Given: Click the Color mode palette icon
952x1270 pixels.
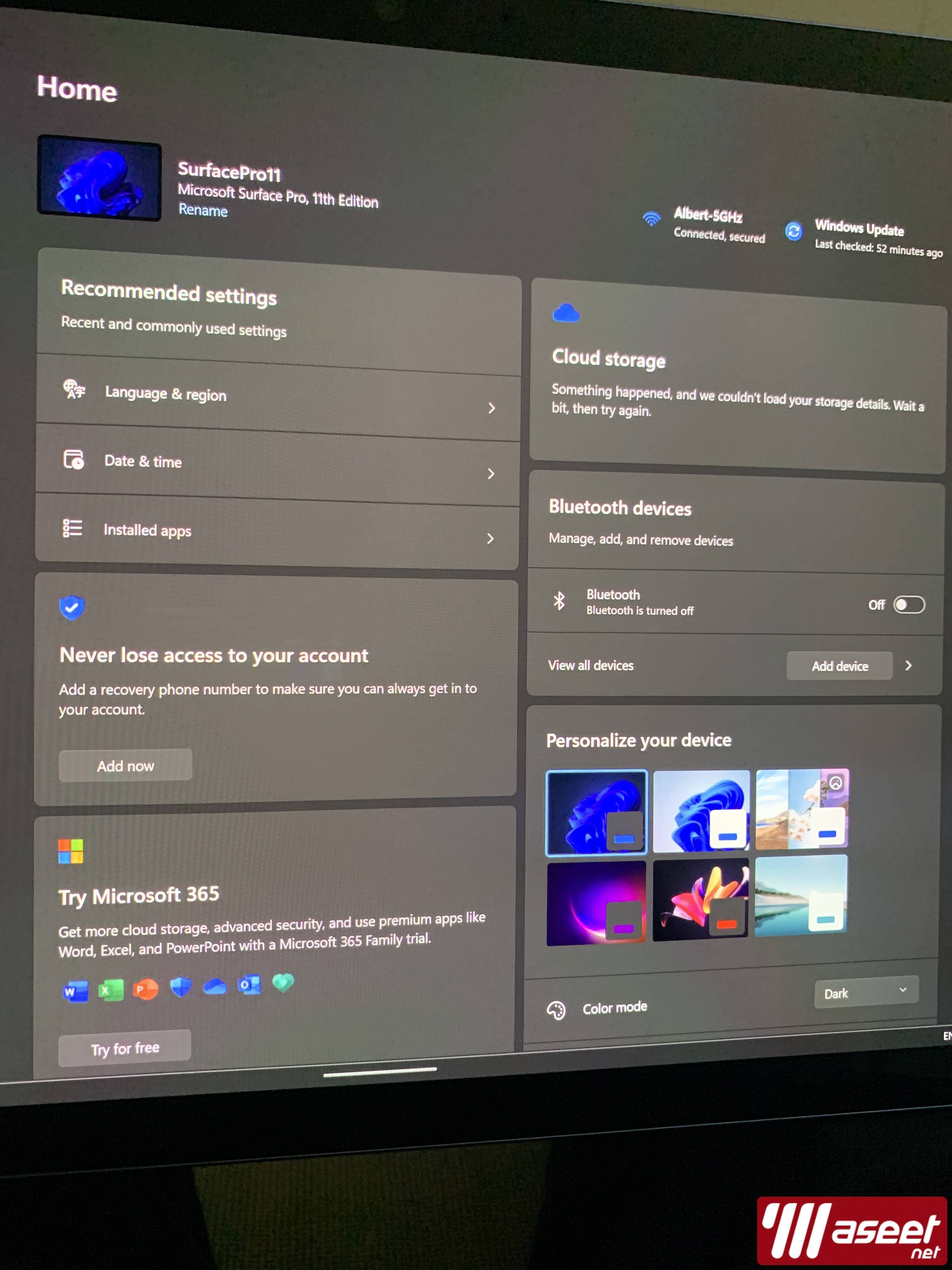Looking at the screenshot, I should [556, 1010].
